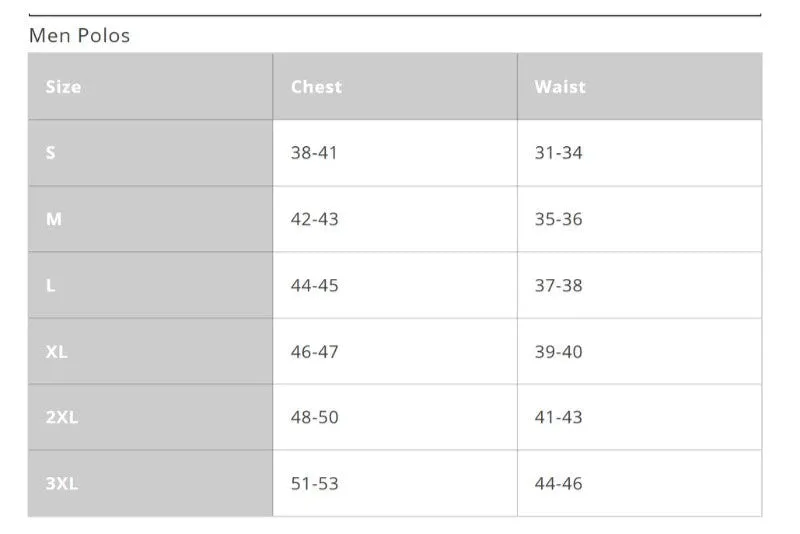
Task: Select chest value 46-47
Action: pos(314,351)
